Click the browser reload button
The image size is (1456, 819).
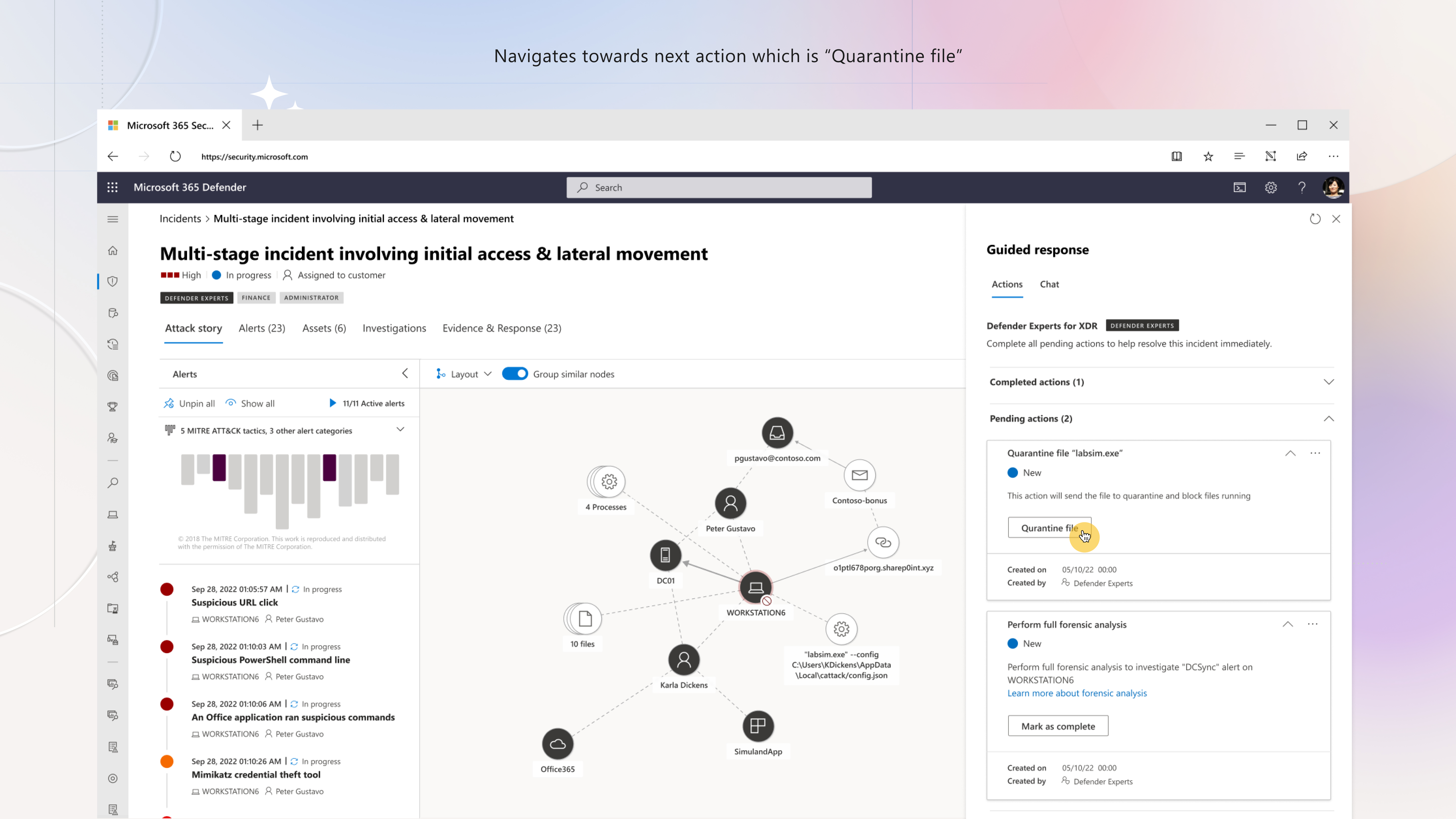click(175, 156)
